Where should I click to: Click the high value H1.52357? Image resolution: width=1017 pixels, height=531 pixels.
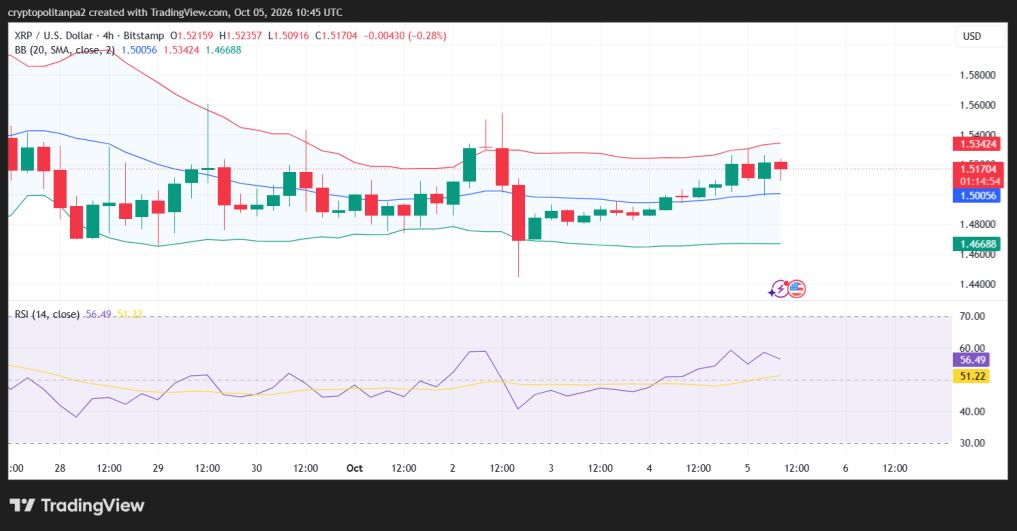241,36
